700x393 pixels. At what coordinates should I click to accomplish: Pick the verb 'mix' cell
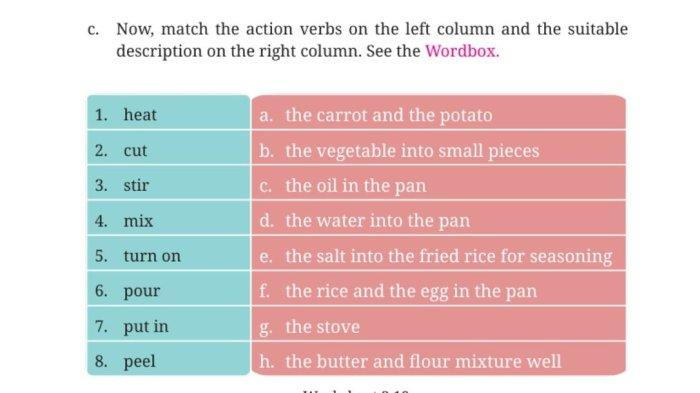[168, 218]
